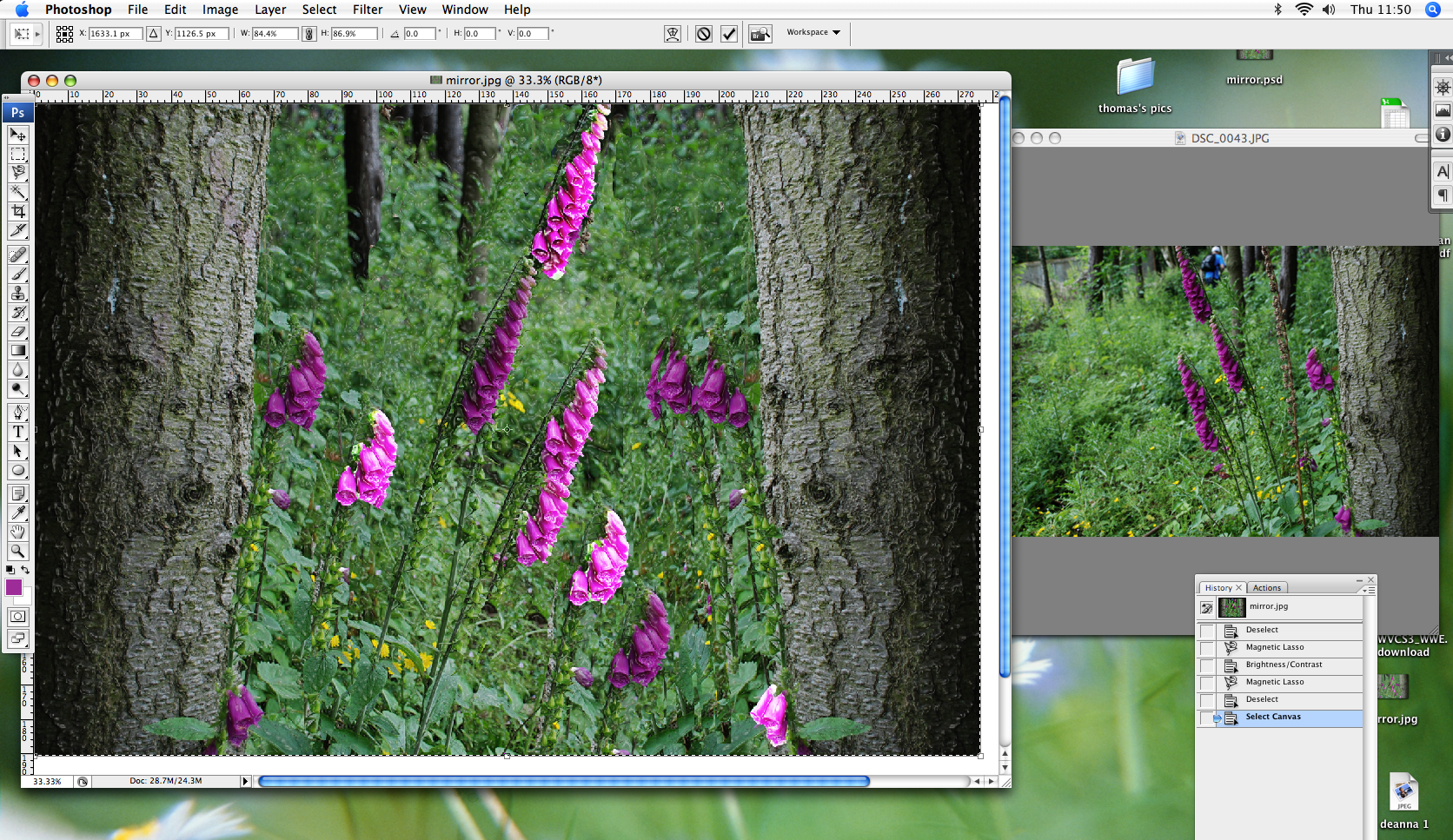Select the Type tool

(17, 432)
